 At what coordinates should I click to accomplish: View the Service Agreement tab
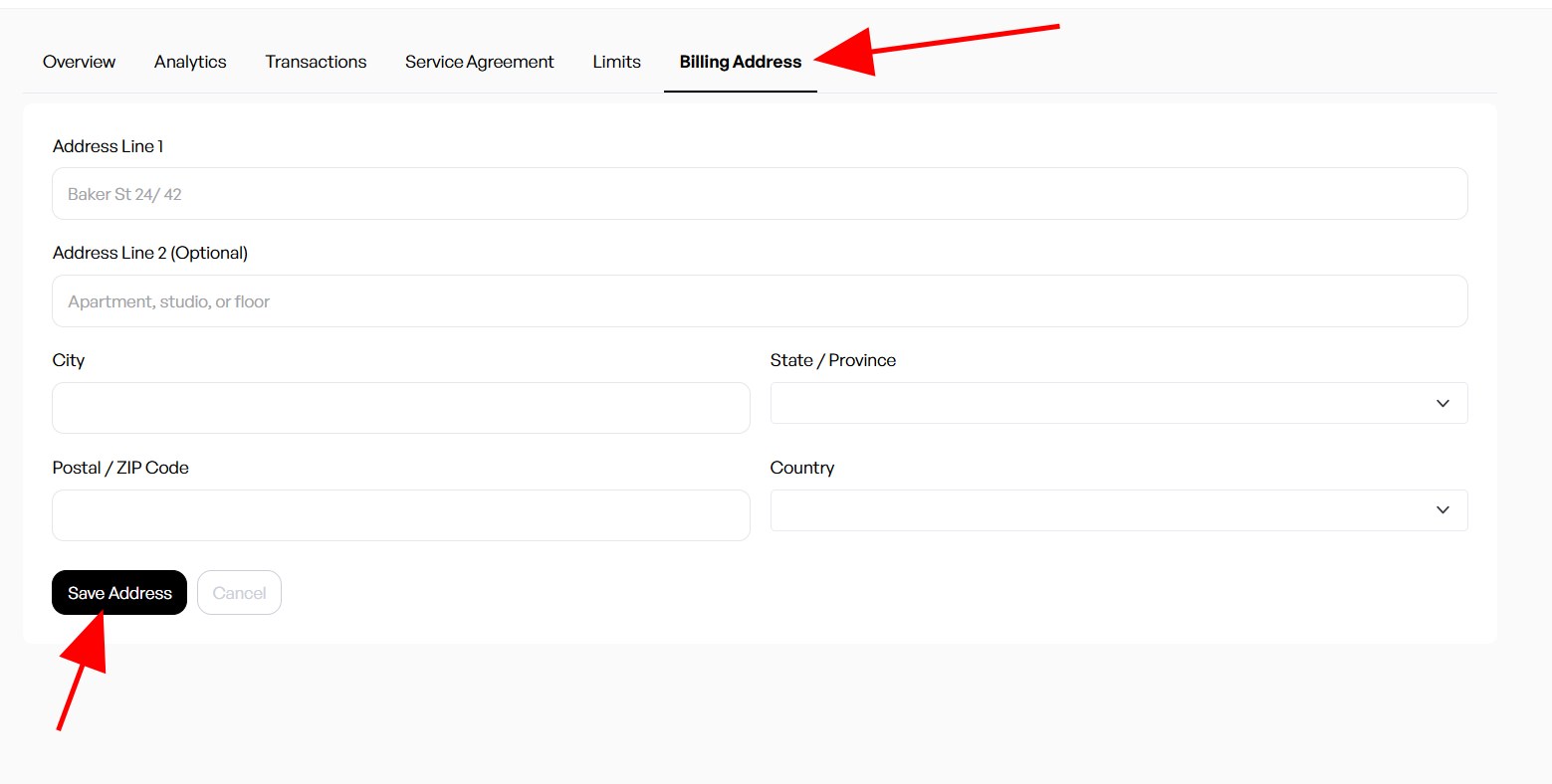pos(479,62)
